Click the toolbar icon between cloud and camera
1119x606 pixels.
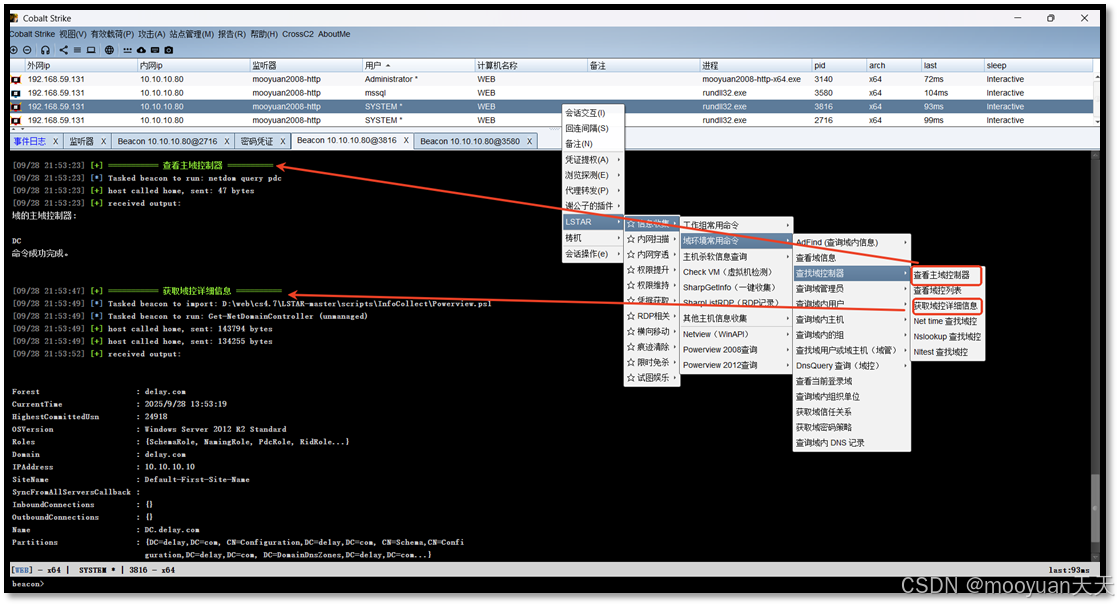click(x=155, y=50)
